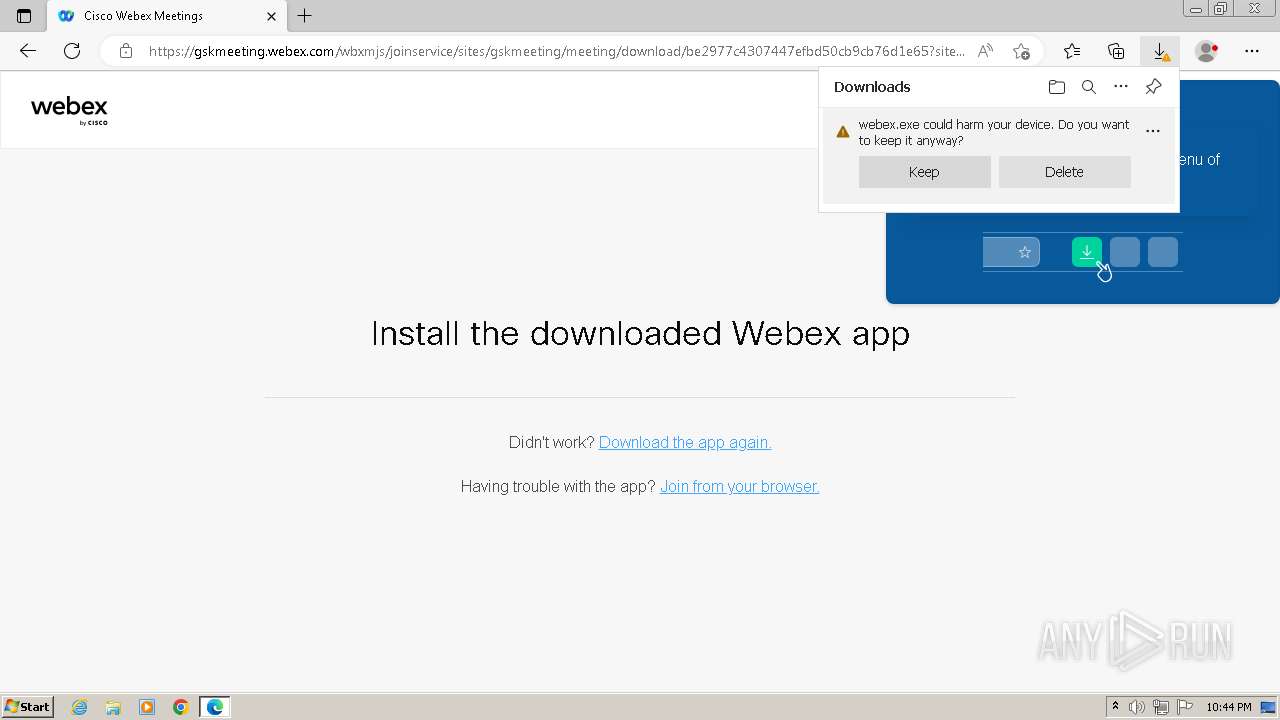
Task: Switch to Edge in taskbar
Action: click(x=215, y=707)
